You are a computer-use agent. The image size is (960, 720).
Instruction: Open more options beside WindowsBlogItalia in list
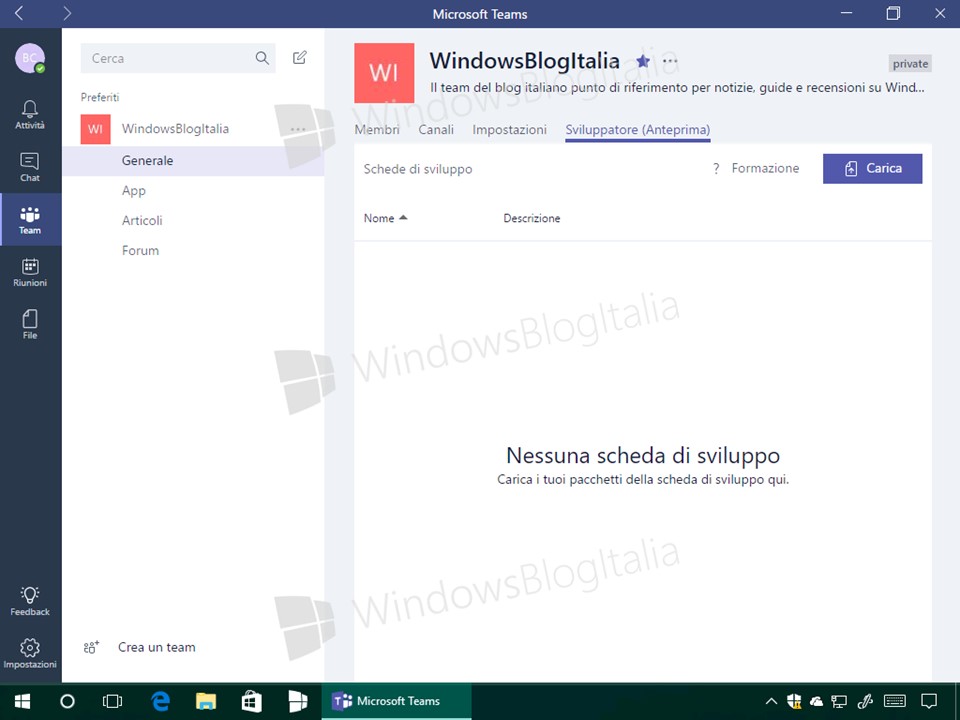pos(298,129)
